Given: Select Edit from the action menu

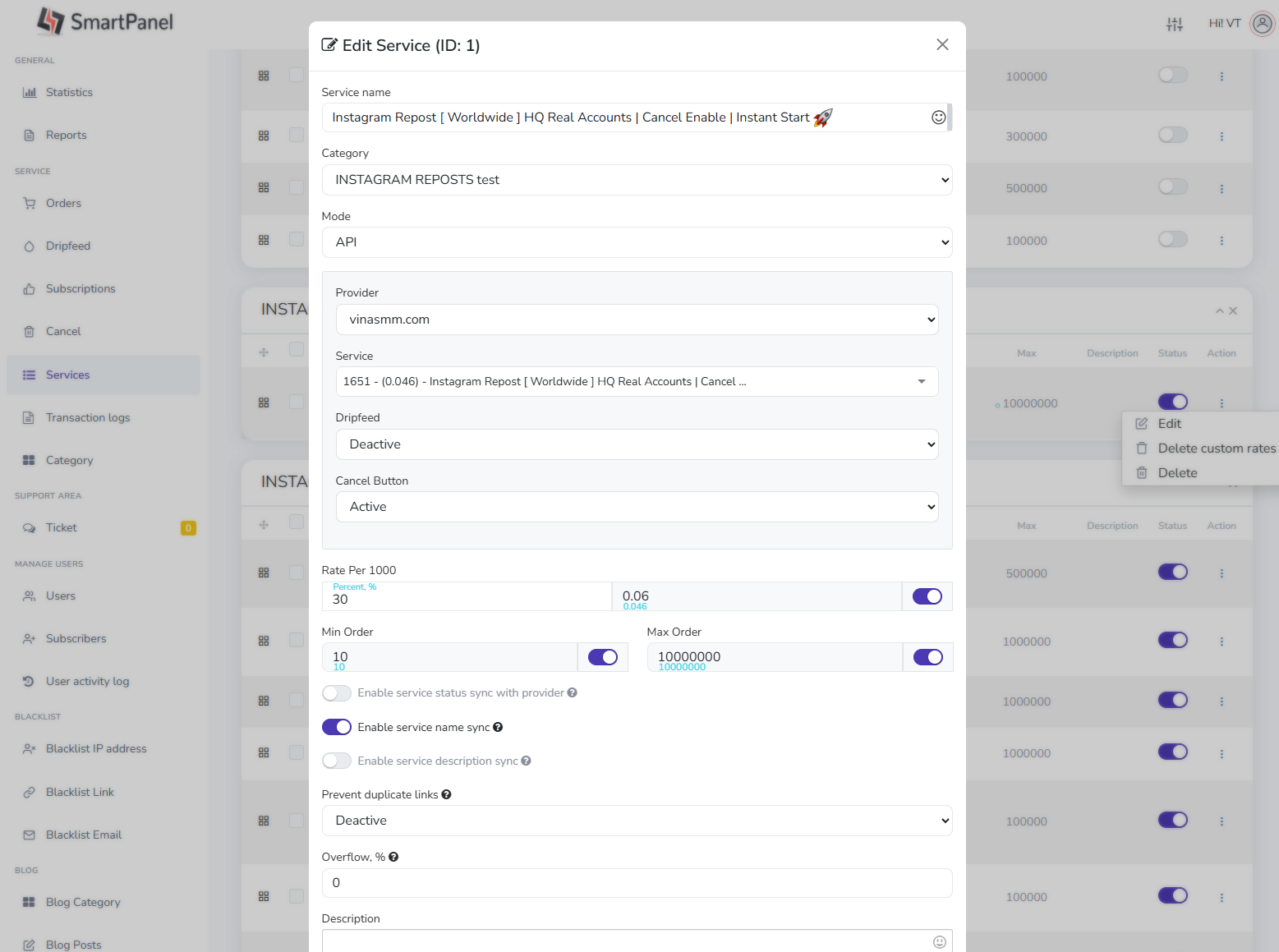Looking at the screenshot, I should [1169, 424].
